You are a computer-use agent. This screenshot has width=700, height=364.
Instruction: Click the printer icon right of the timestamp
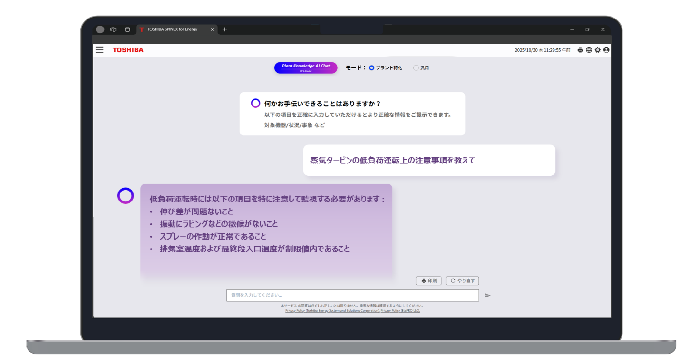(580, 50)
